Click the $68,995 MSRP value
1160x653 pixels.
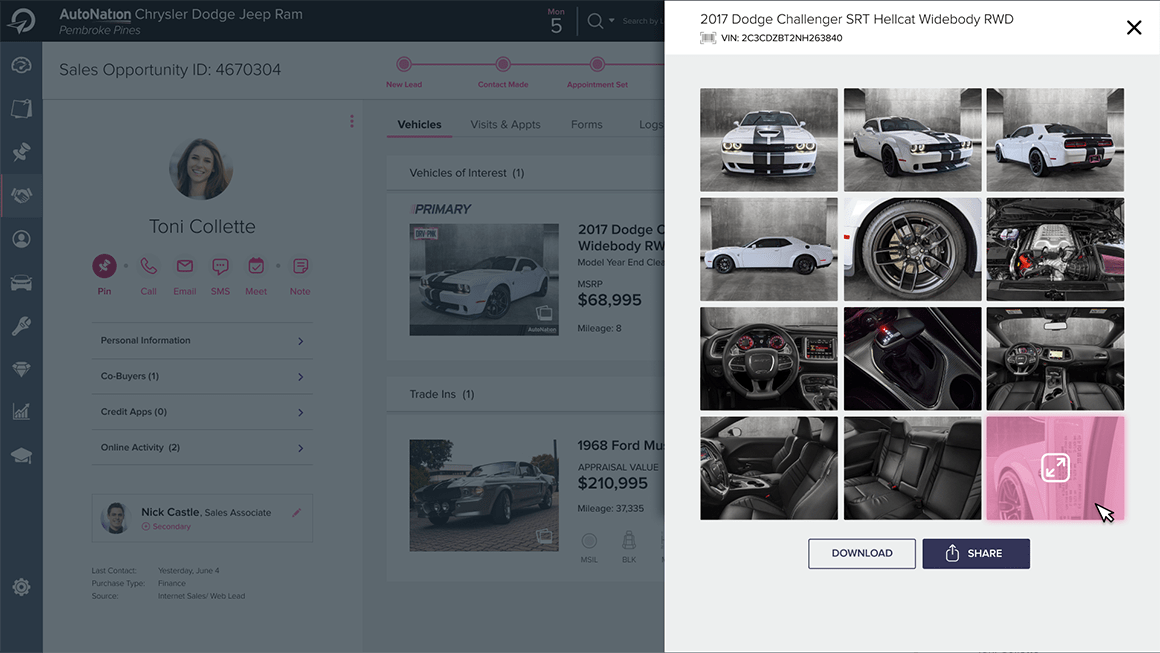click(x=610, y=300)
